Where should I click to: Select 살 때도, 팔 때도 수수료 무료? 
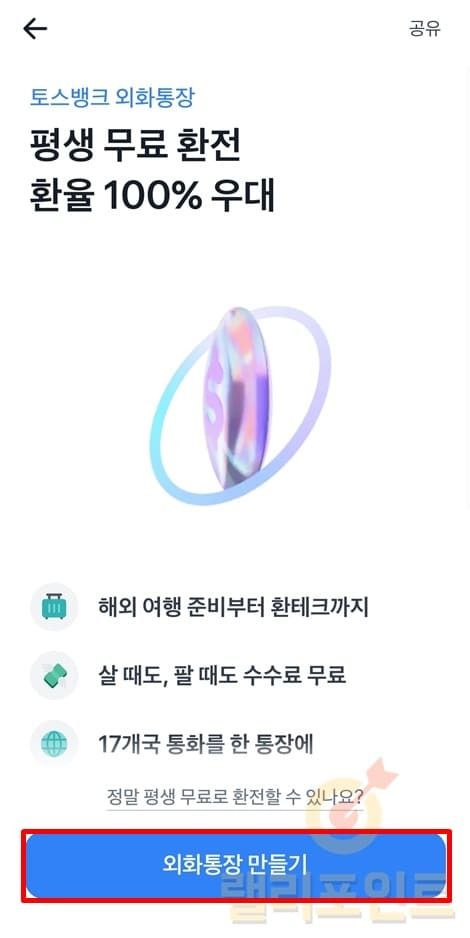tap(222, 676)
